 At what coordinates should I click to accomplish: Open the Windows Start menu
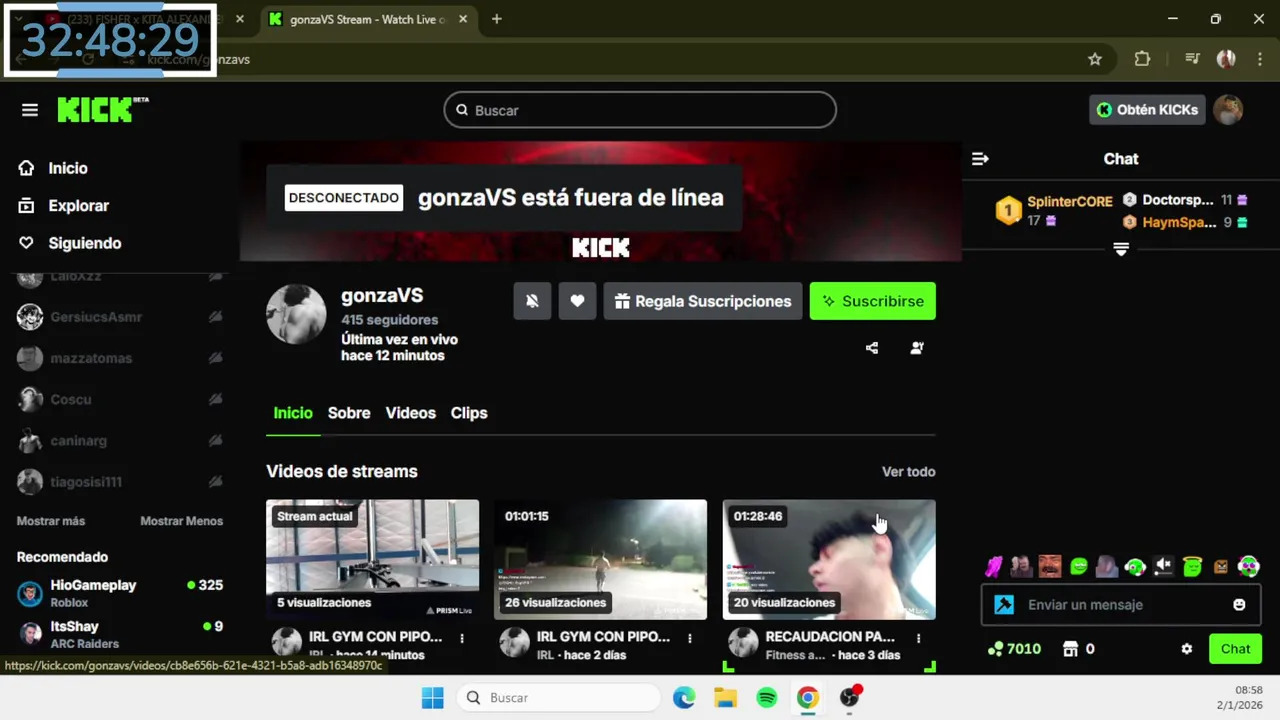[432, 698]
